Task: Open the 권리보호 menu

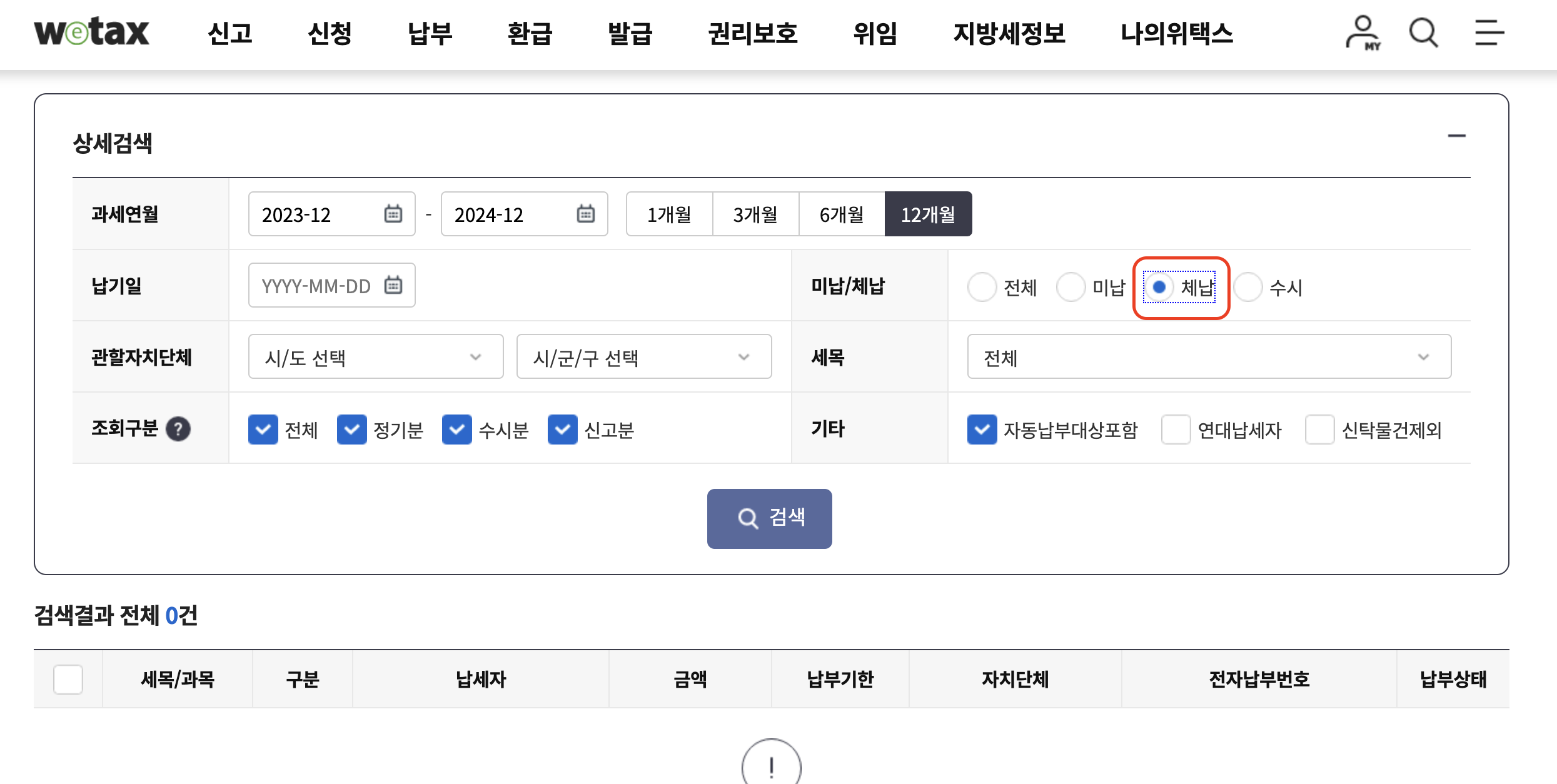Action: pos(753,33)
